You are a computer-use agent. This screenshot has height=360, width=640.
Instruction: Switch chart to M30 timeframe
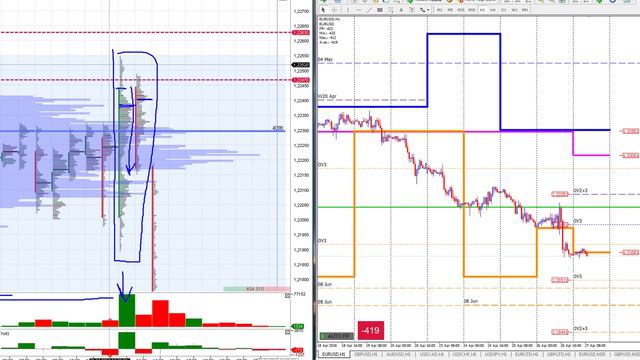tap(471, 10)
